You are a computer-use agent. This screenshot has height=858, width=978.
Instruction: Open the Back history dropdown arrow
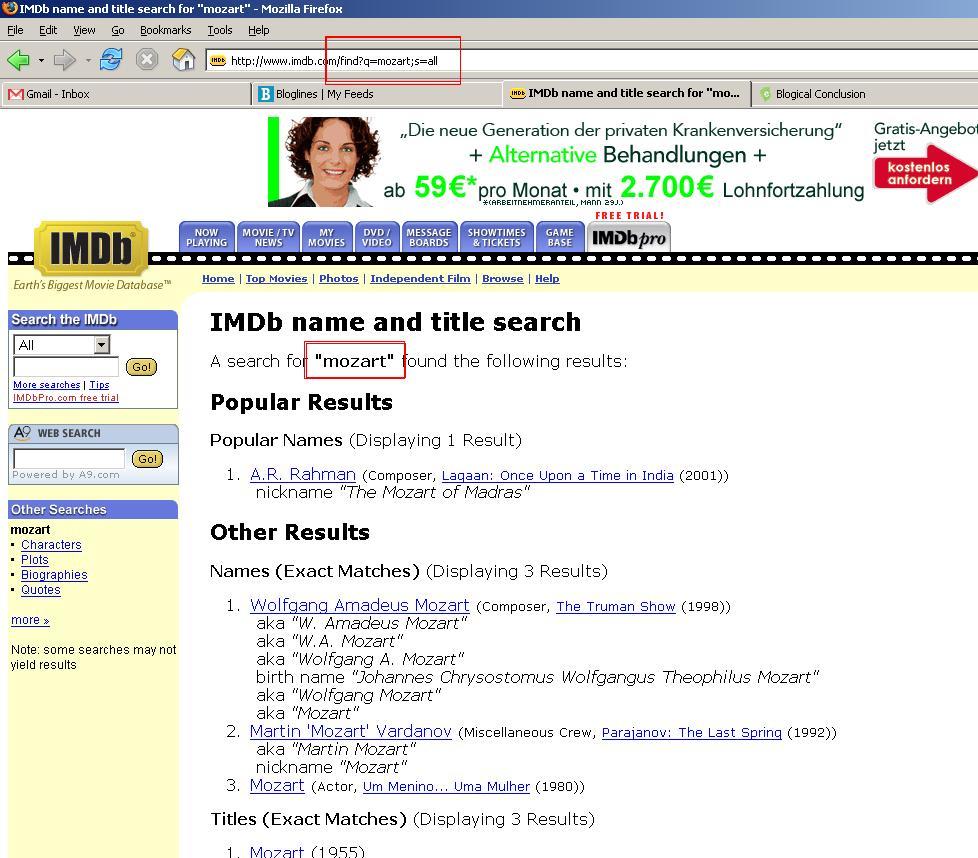(x=41, y=60)
